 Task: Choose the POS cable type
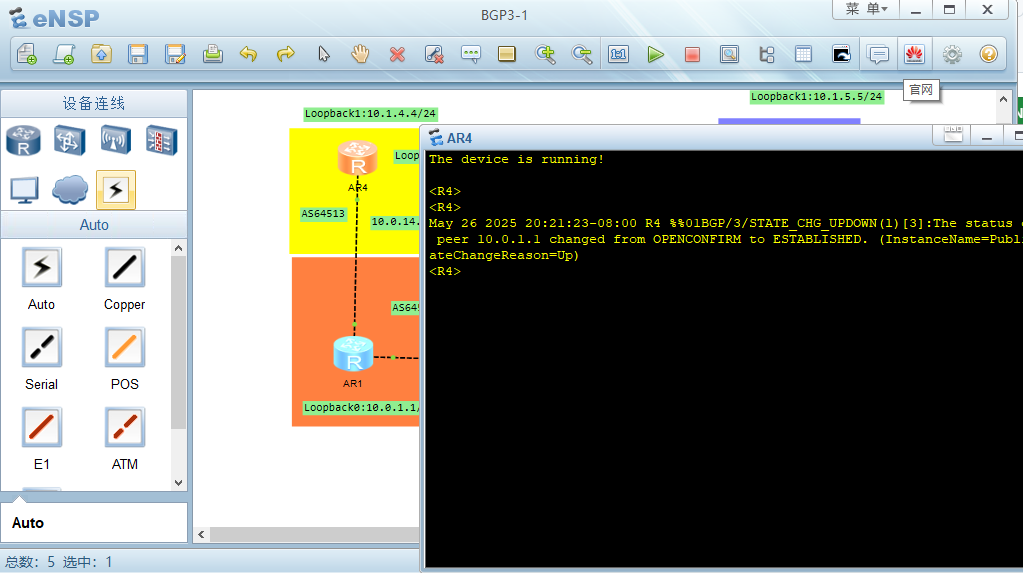[x=125, y=347]
